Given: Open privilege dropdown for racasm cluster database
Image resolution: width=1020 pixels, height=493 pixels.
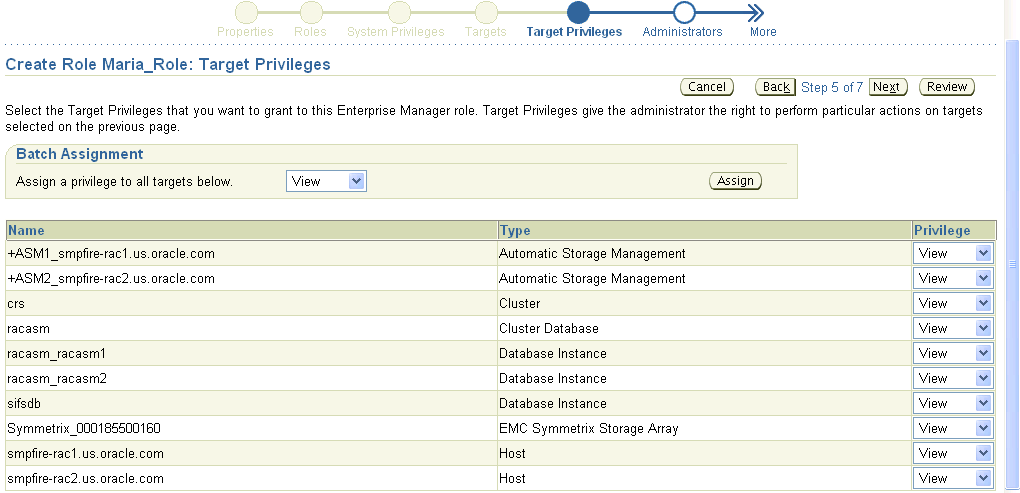Looking at the screenshot, I should [x=953, y=328].
